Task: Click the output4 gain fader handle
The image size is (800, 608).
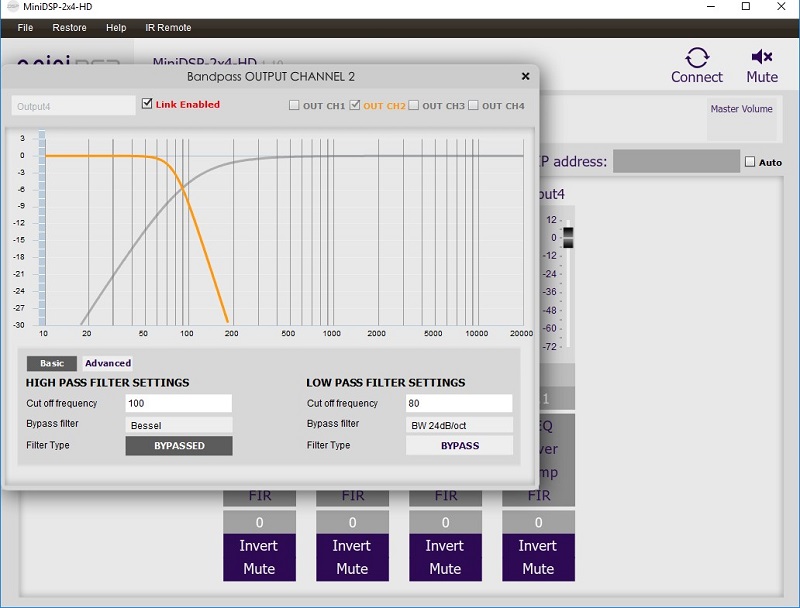Action: pos(568,238)
